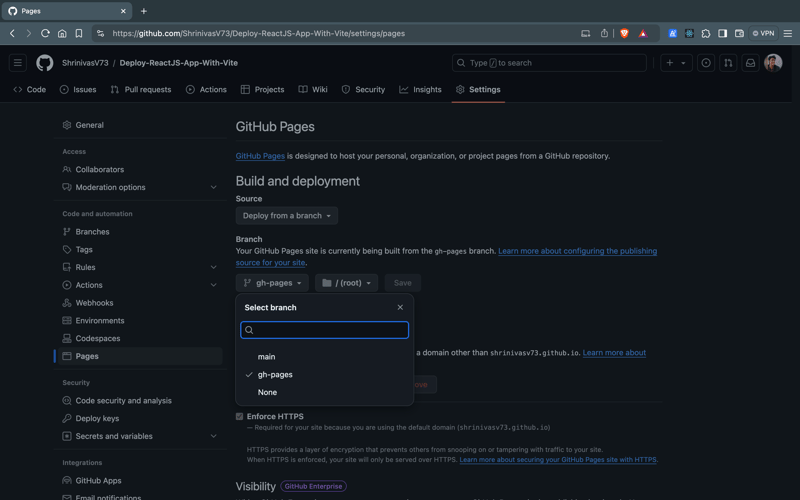Focus the branch search input field
This screenshot has height=500, width=800.
pyautogui.click(x=324, y=330)
